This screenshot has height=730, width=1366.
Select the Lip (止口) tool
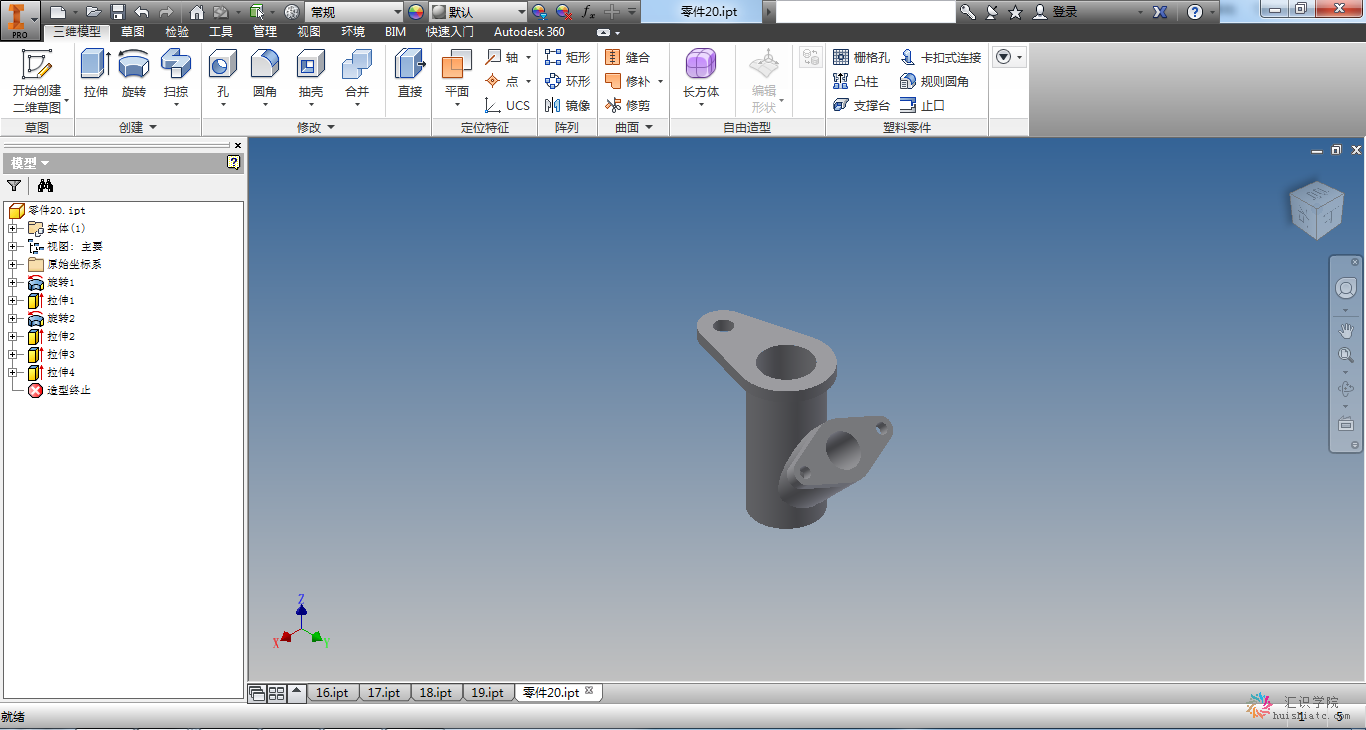[923, 105]
